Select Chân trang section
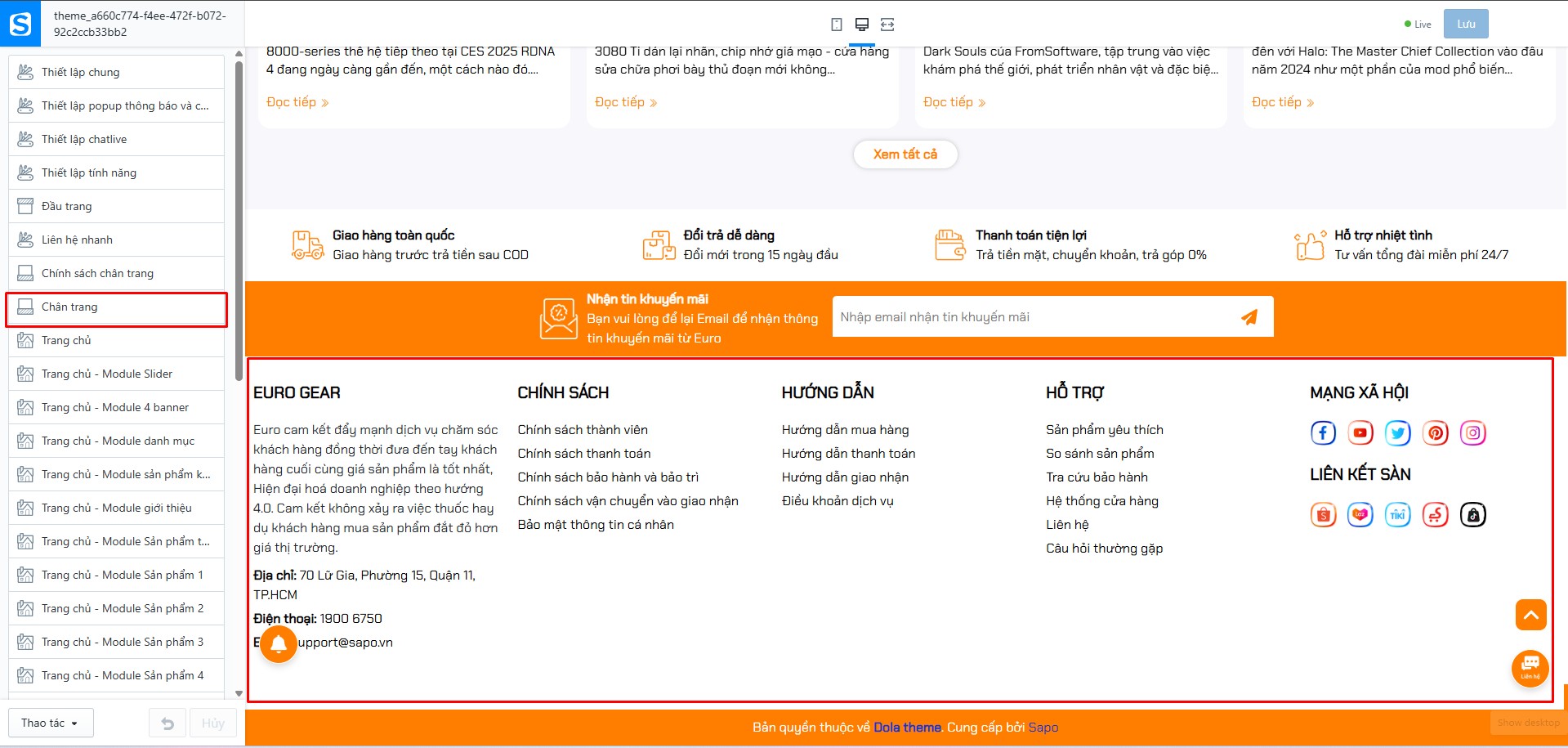This screenshot has height=748, width=1568. (x=116, y=307)
